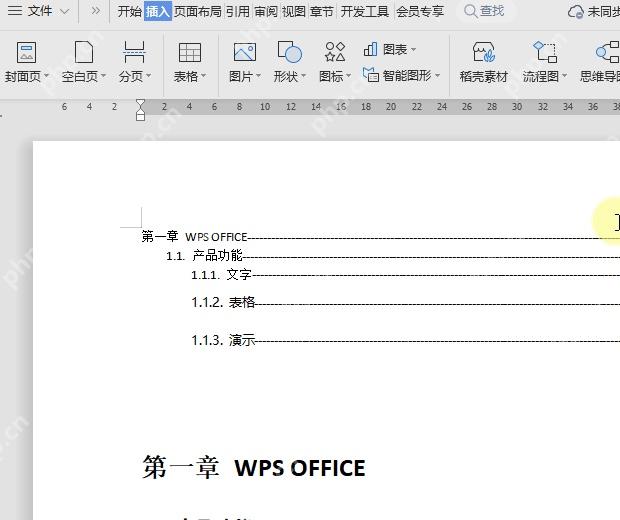Switch to the Home (开始) tab

130,11
